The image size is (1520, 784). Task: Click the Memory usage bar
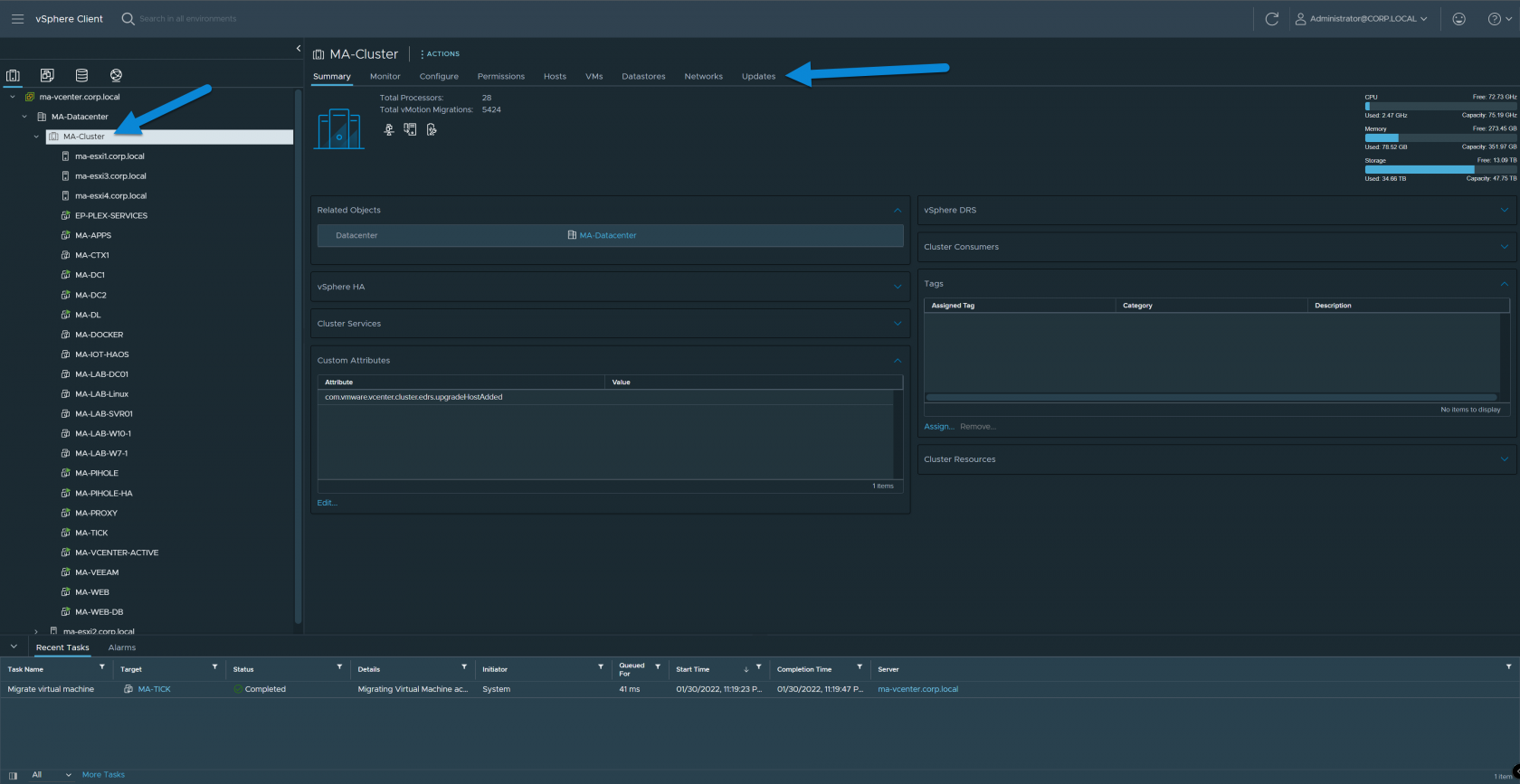tap(1440, 137)
